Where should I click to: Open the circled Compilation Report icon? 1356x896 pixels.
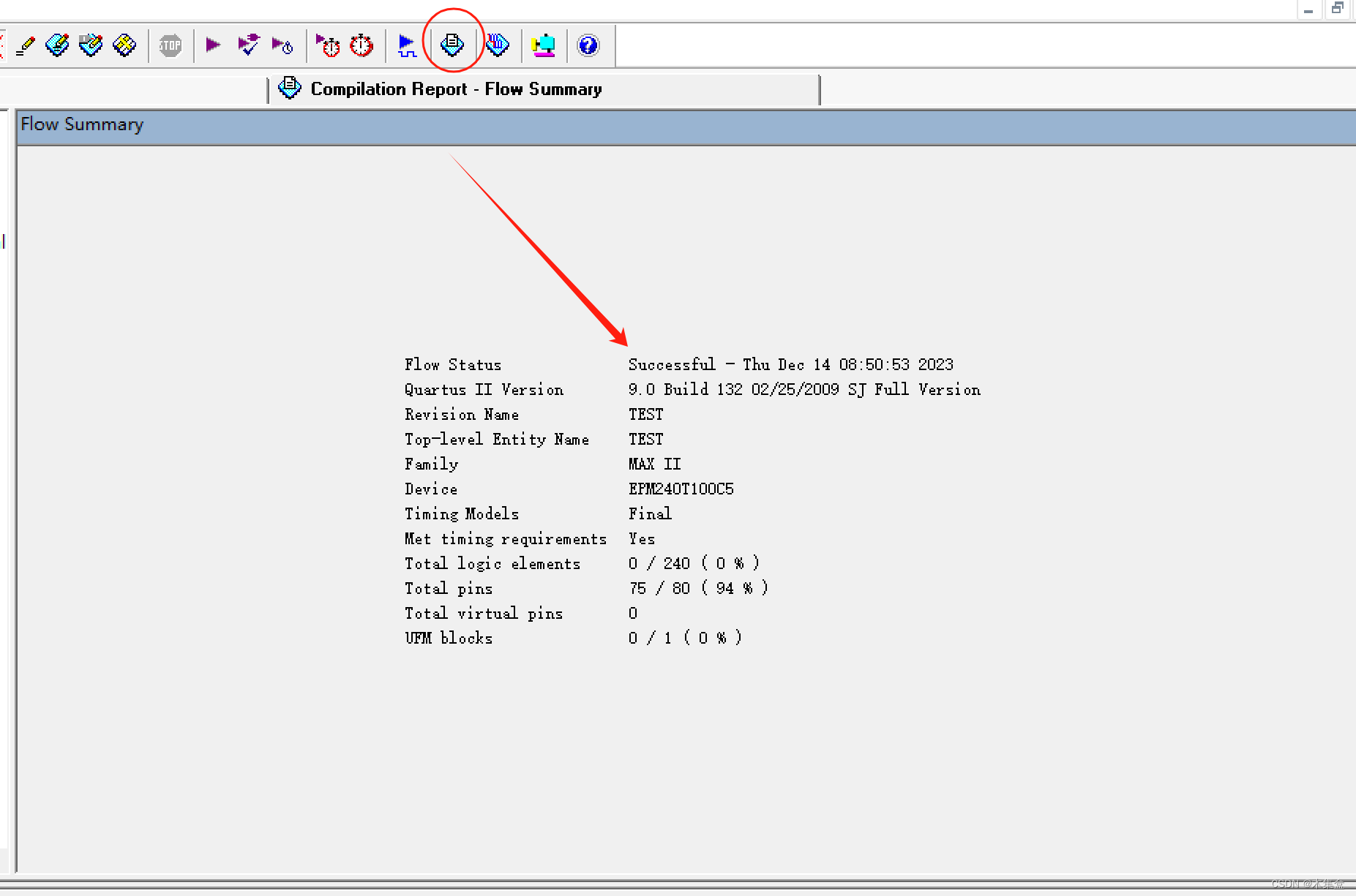click(453, 45)
